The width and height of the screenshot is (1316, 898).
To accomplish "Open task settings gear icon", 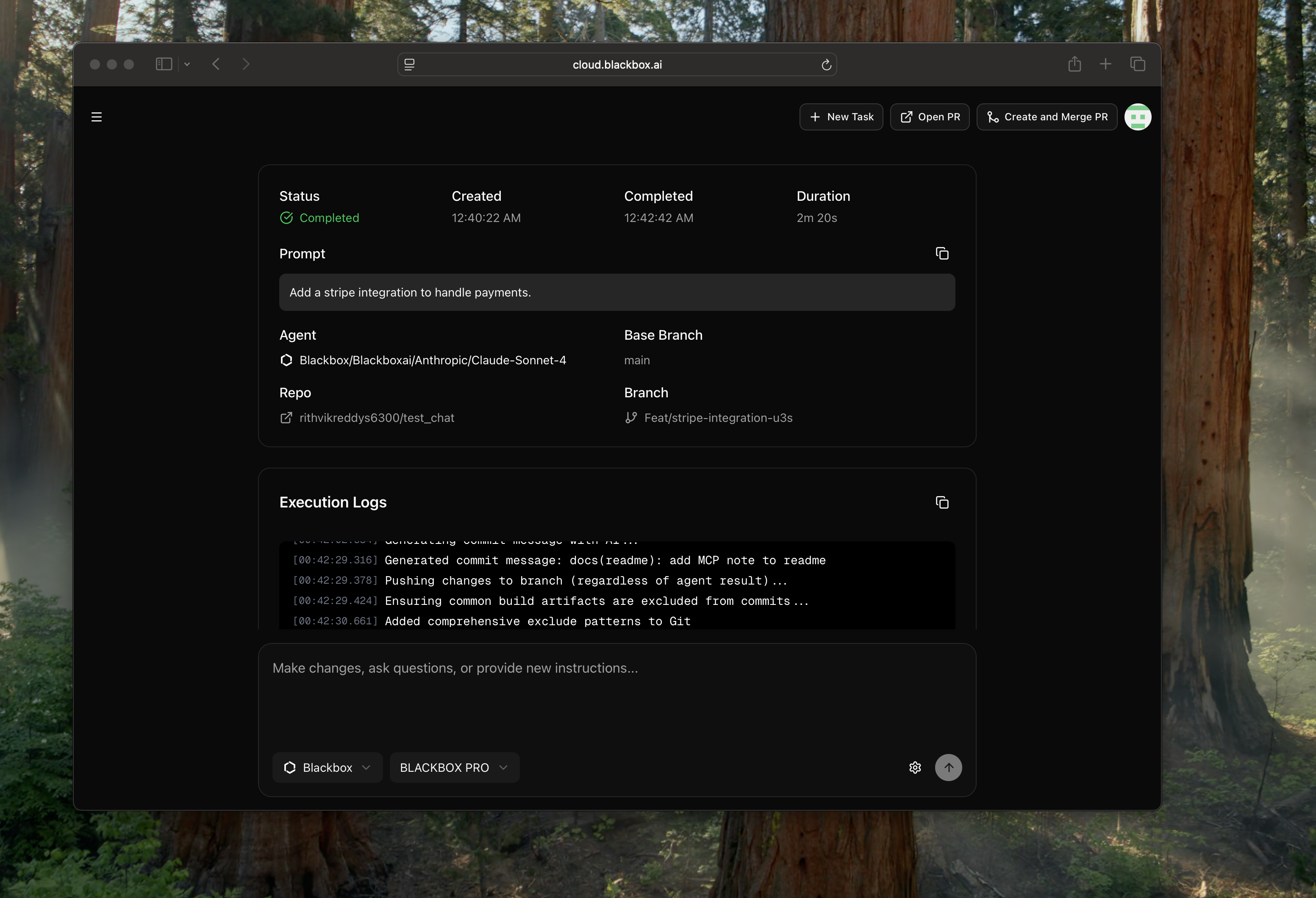I will pos(915,768).
